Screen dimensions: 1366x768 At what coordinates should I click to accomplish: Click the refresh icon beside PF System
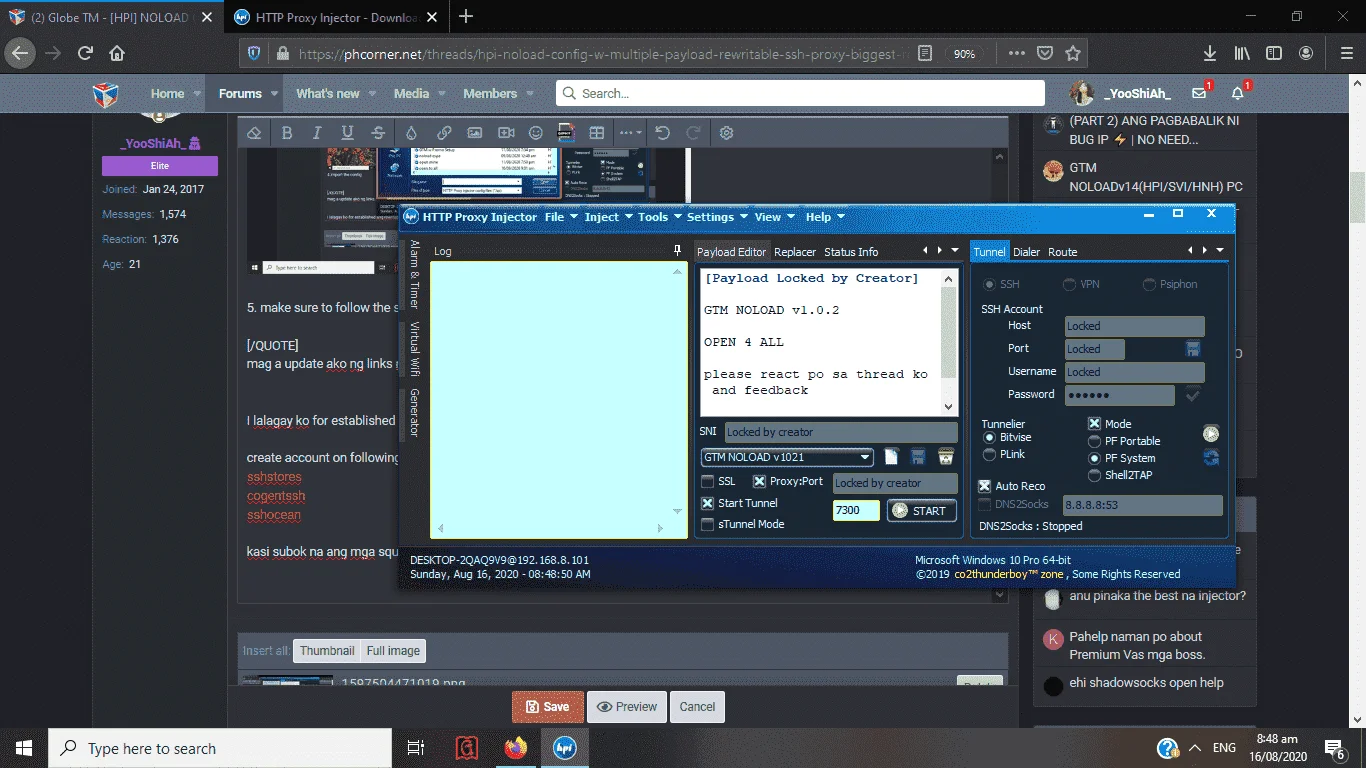coord(1211,458)
